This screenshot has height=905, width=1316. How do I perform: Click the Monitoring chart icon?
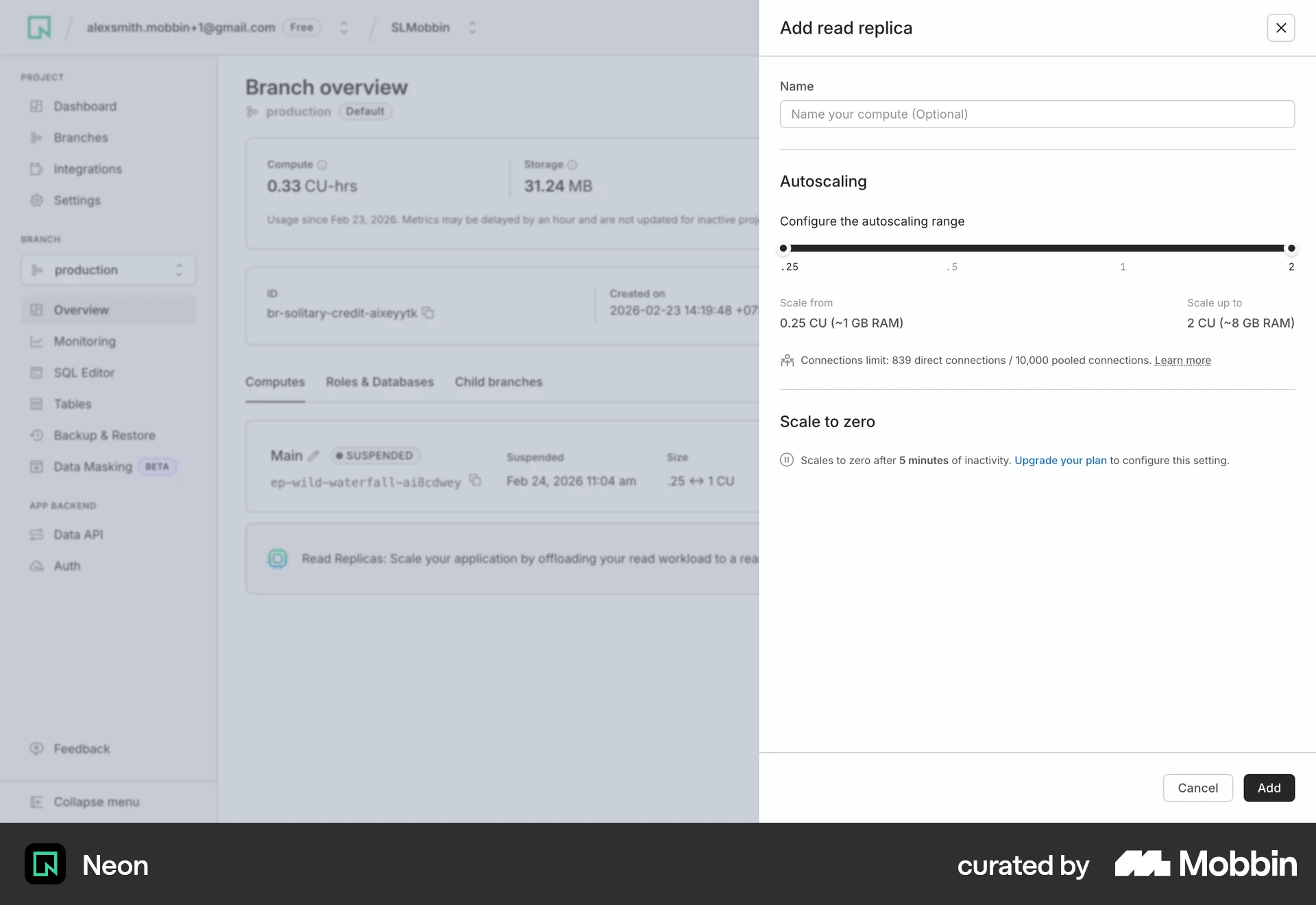click(x=36, y=341)
